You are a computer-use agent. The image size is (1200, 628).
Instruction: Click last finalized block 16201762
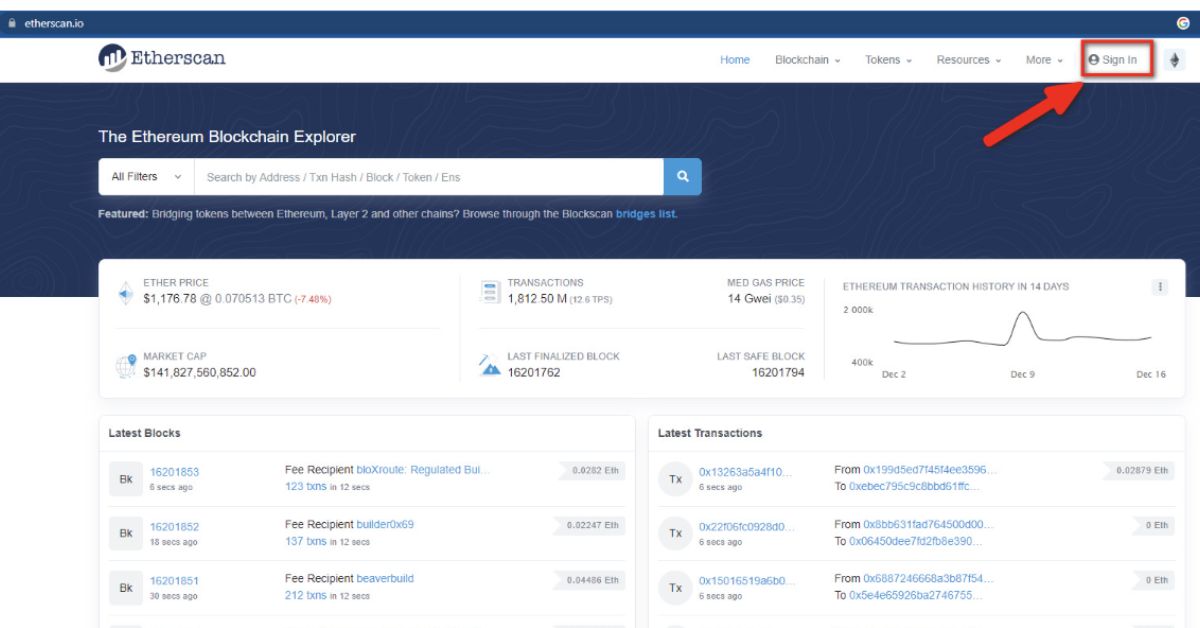(534, 373)
